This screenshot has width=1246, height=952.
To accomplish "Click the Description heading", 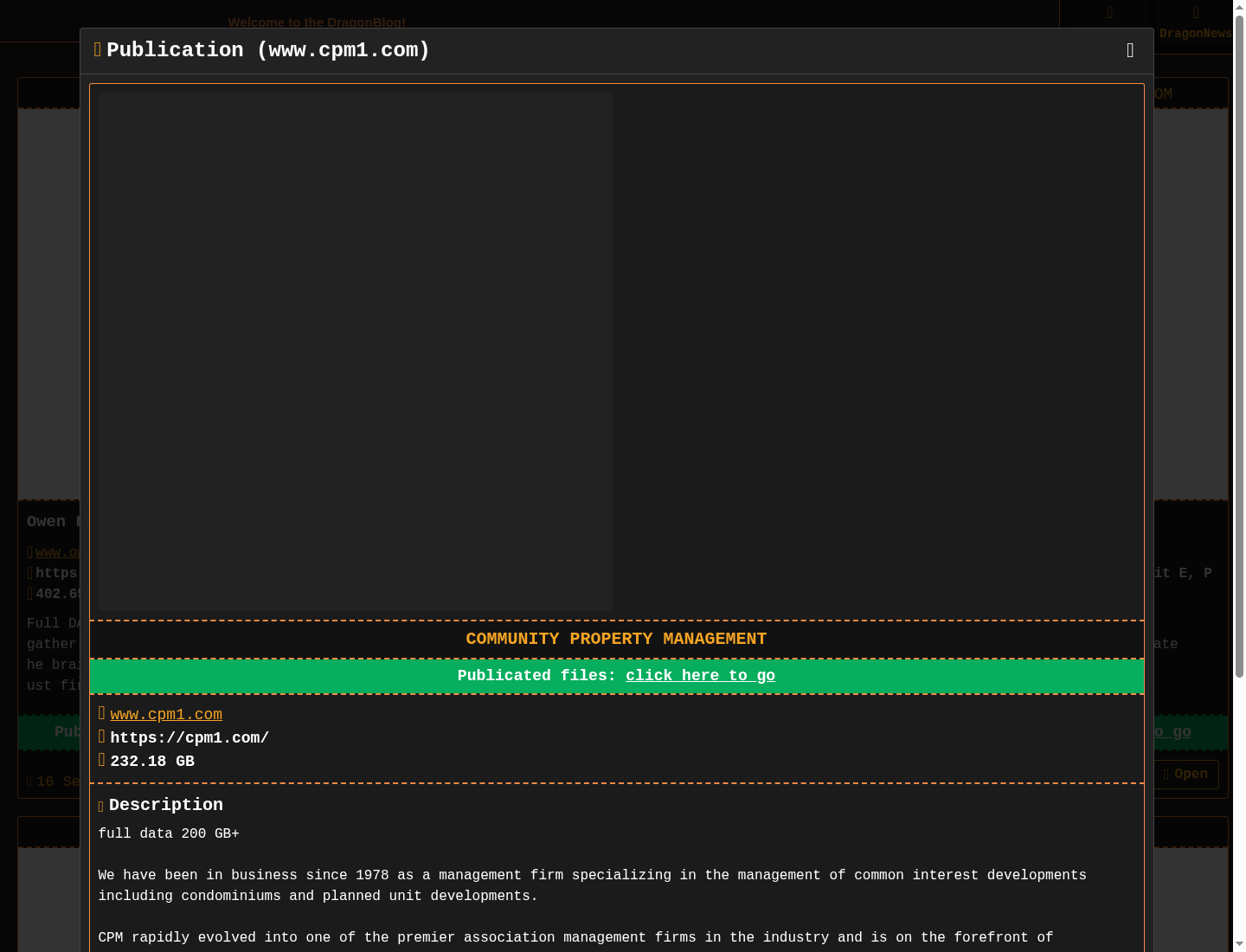I will [x=166, y=805].
